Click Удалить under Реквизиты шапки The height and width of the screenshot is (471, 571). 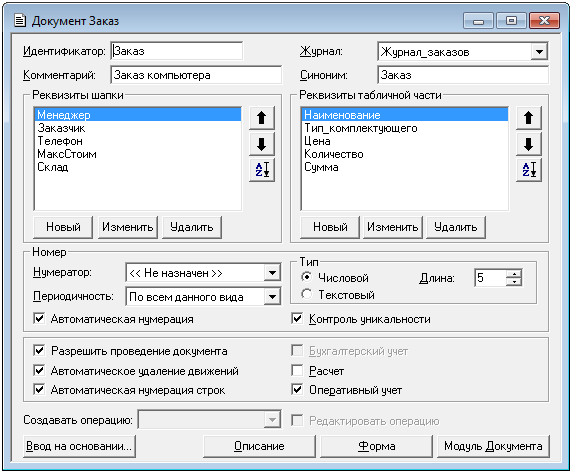tap(192, 227)
